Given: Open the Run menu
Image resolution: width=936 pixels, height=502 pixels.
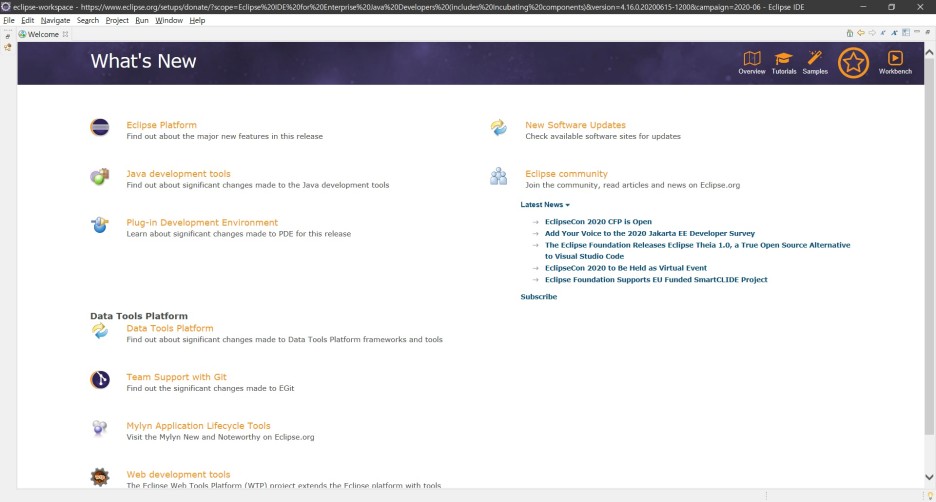Looking at the screenshot, I should coord(141,20).
